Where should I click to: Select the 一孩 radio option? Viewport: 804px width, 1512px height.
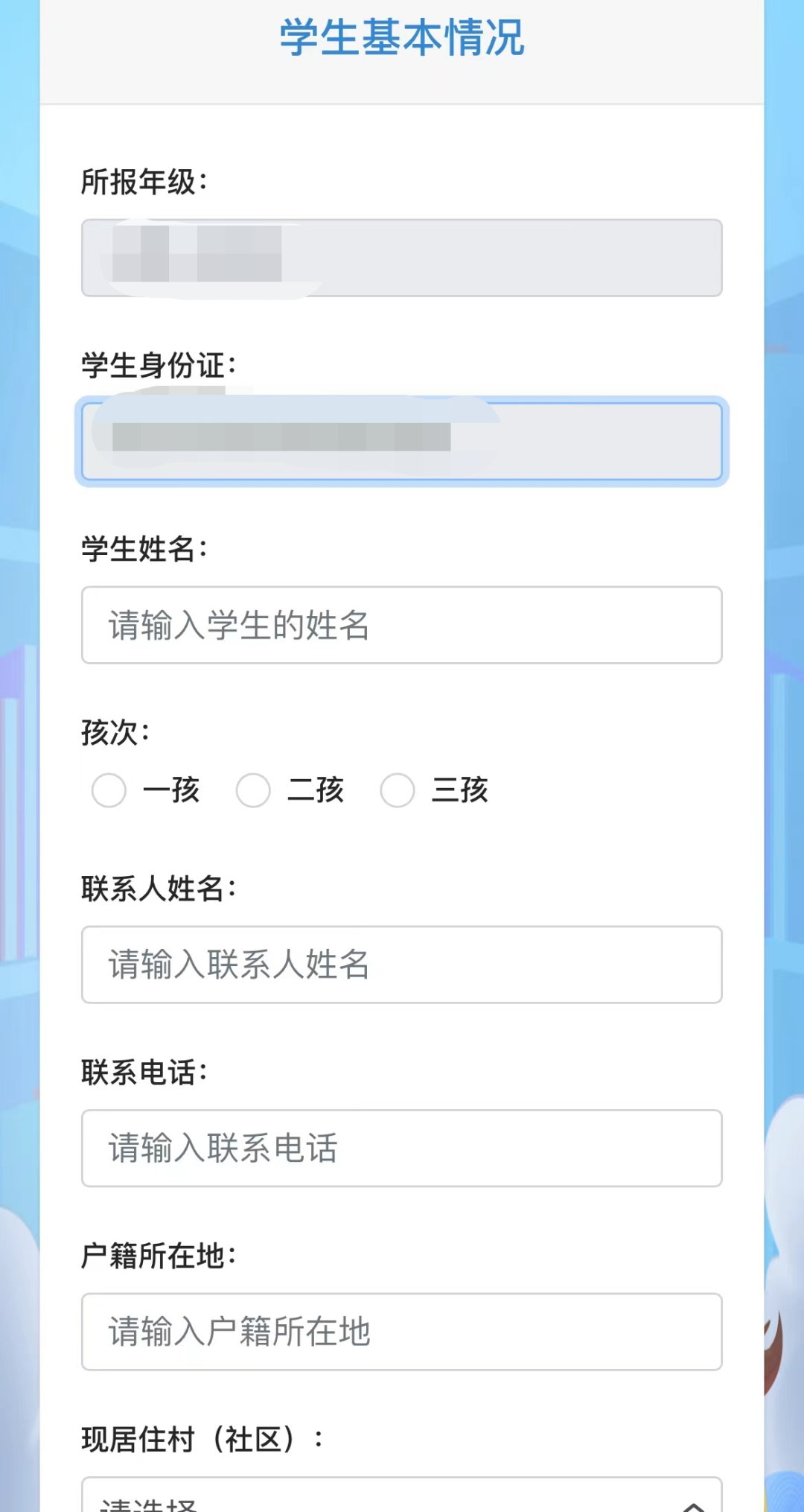pyautogui.click(x=109, y=790)
